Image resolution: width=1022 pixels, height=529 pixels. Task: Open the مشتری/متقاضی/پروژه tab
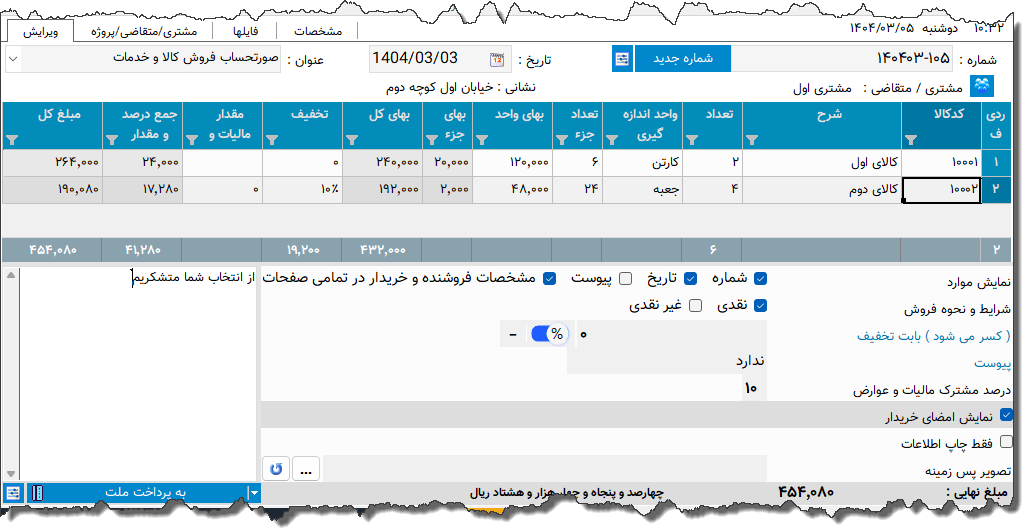coord(143,31)
